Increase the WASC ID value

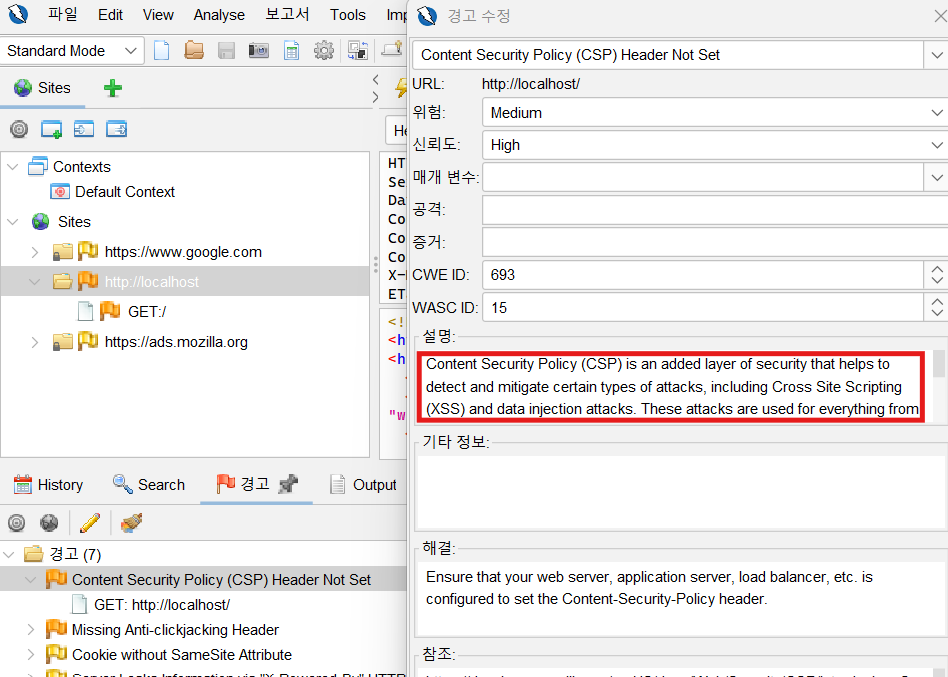pyautogui.click(x=937, y=301)
